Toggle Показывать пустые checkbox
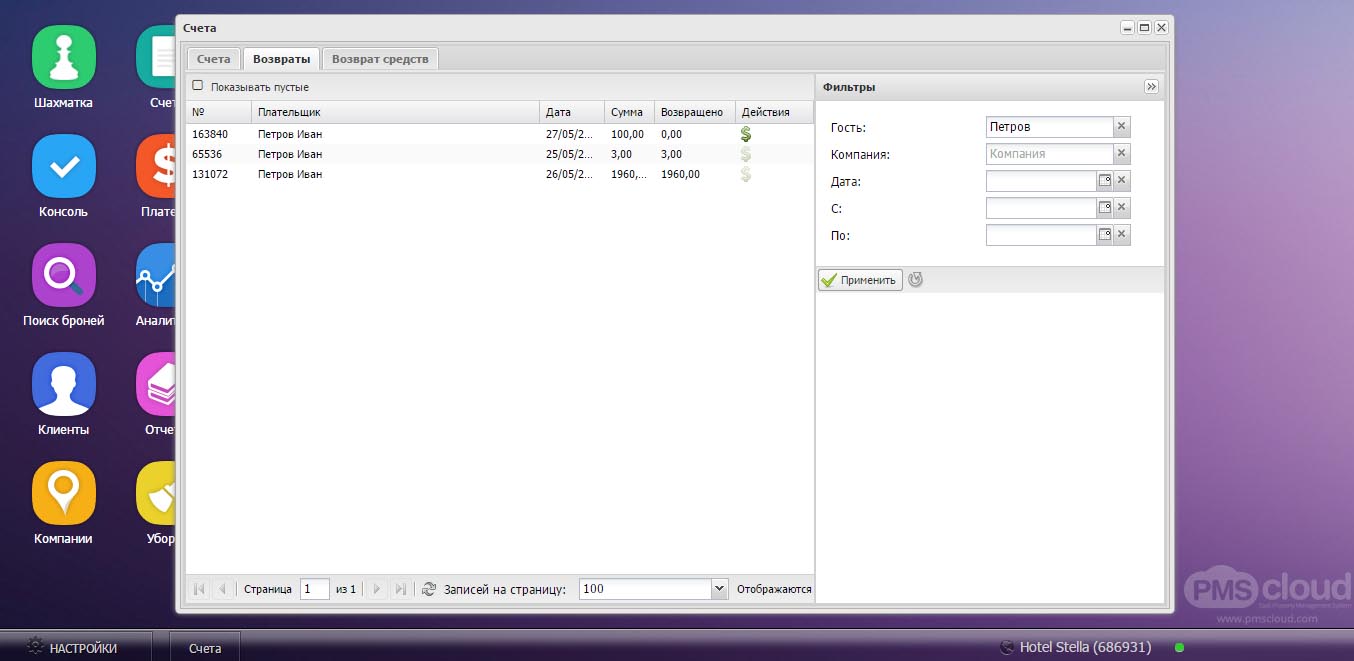Screen dimensions: 1354x661 tap(197, 86)
